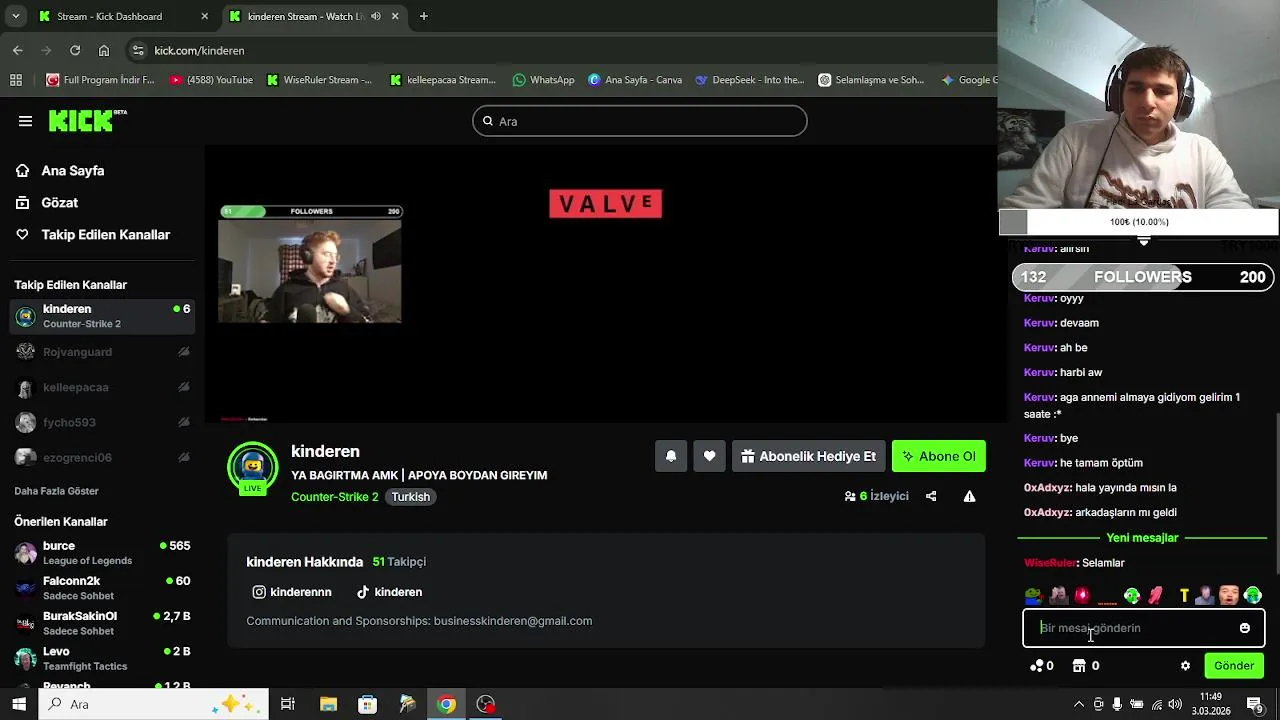Click the Abone Ol subscribe button
The height and width of the screenshot is (720, 1280).
[938, 456]
